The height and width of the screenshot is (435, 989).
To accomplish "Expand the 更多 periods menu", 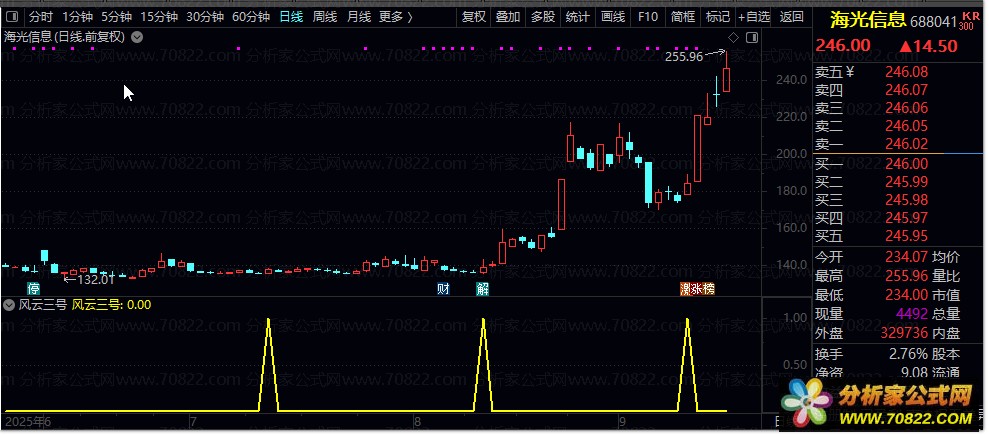I will click(395, 17).
